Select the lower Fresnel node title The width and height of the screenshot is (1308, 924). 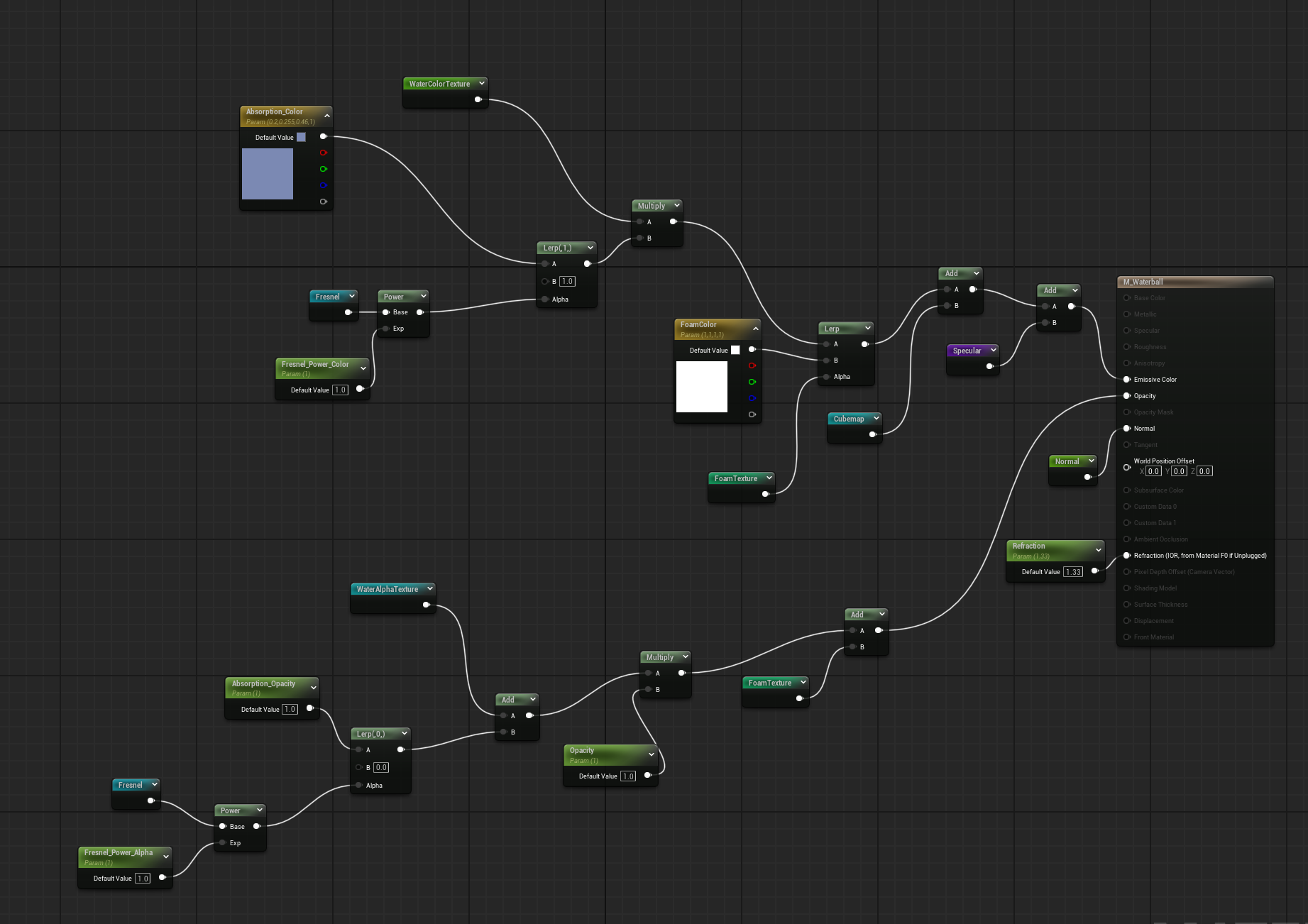[130, 785]
